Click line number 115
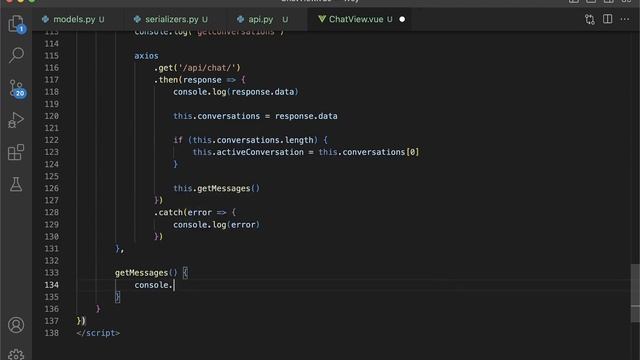The height and width of the screenshot is (360, 640). pyautogui.click(x=52, y=56)
